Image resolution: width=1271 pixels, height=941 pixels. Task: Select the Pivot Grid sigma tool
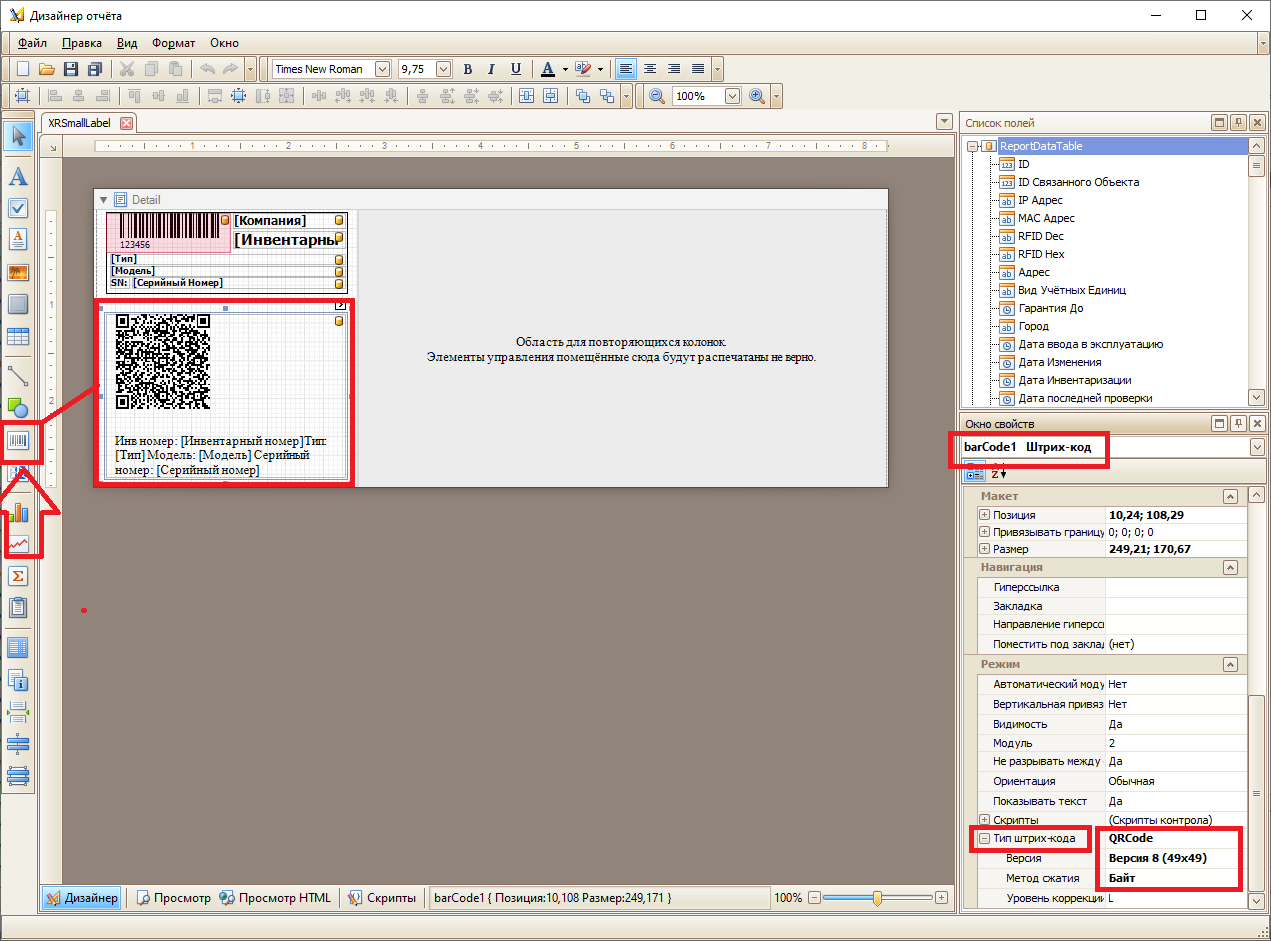[18, 576]
